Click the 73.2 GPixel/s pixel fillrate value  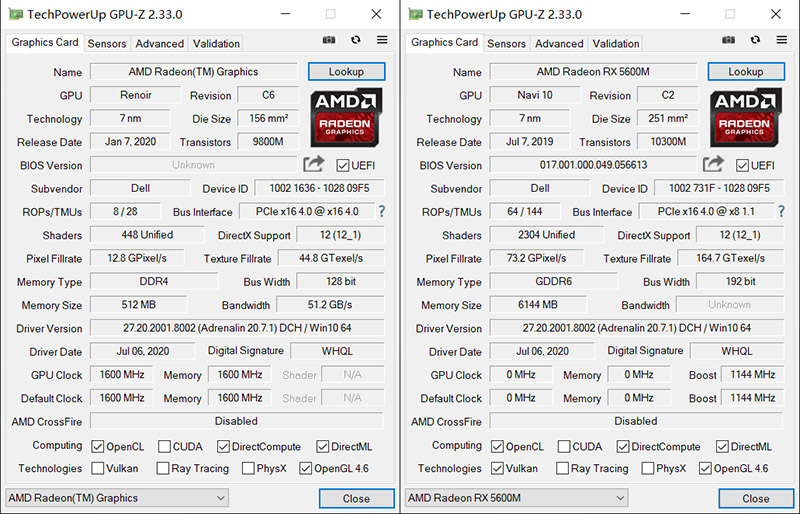(536, 258)
